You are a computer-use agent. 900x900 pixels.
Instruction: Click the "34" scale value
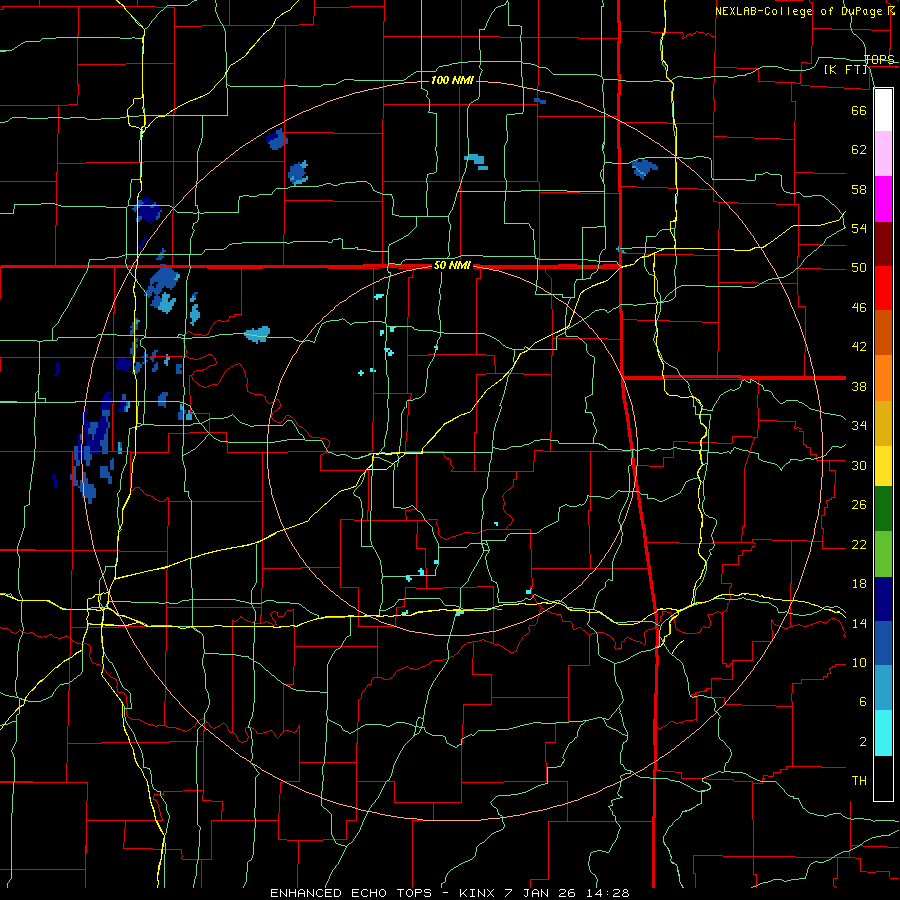click(859, 426)
